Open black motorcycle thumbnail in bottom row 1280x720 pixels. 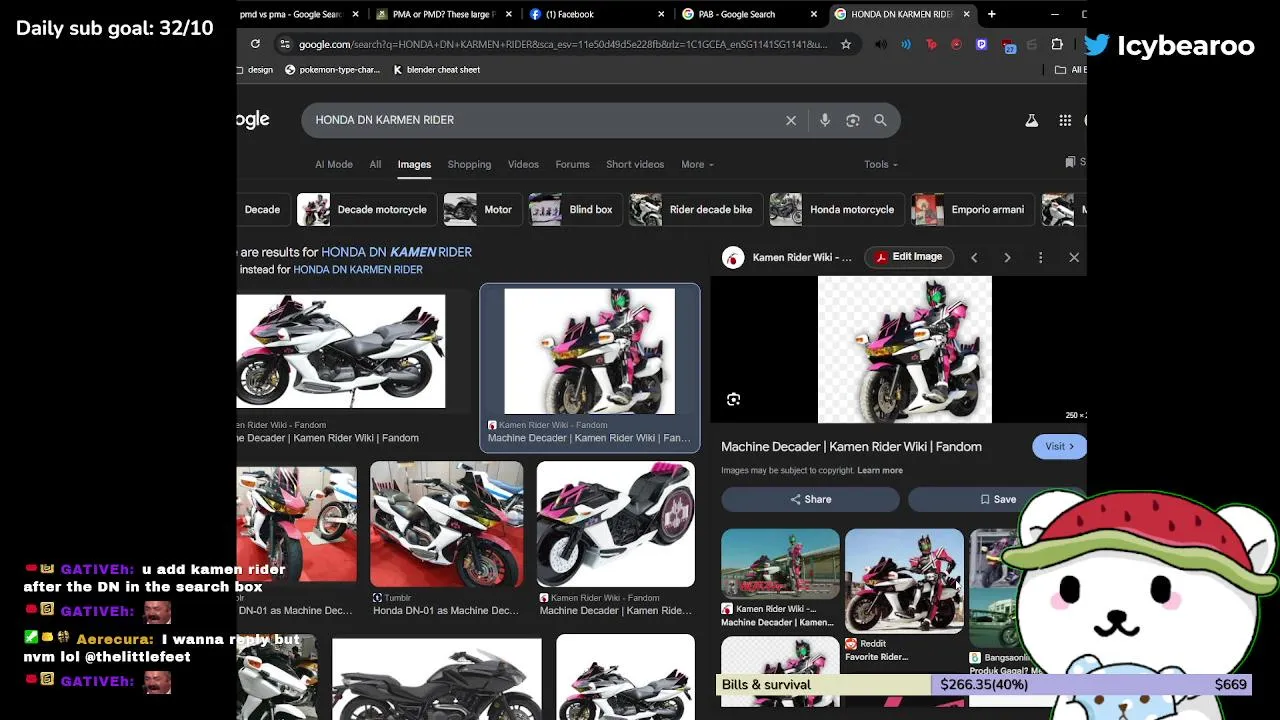(436, 678)
